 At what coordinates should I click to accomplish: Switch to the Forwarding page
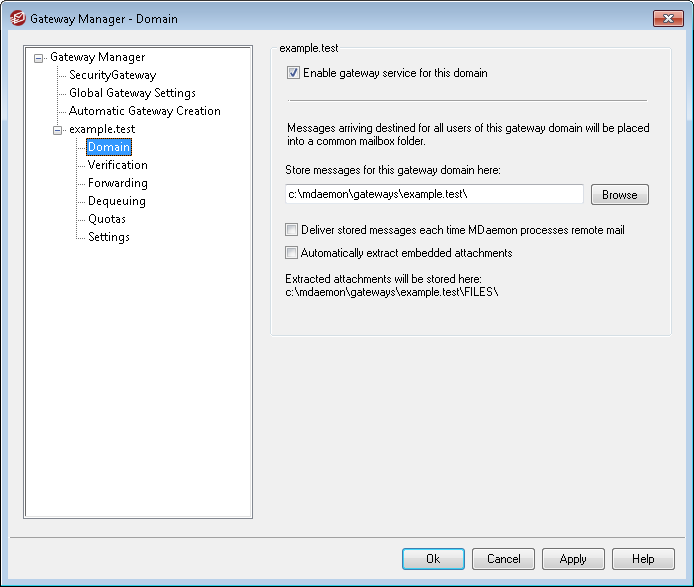click(117, 183)
